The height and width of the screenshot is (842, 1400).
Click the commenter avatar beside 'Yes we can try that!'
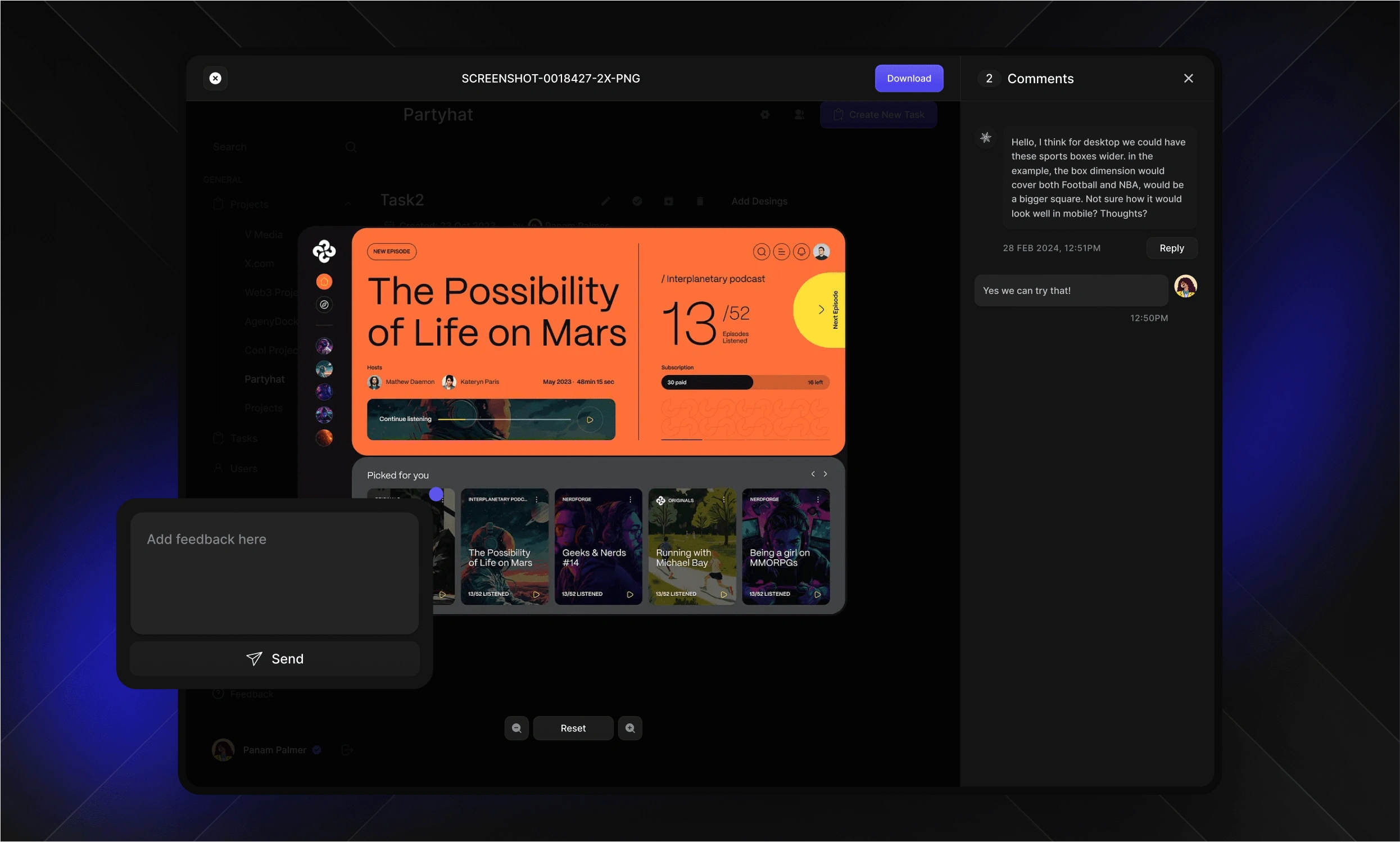coord(1185,286)
